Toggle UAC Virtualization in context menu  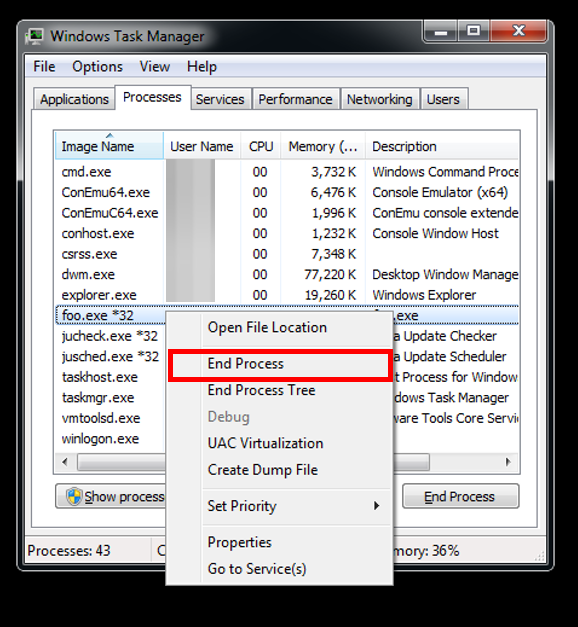point(265,443)
